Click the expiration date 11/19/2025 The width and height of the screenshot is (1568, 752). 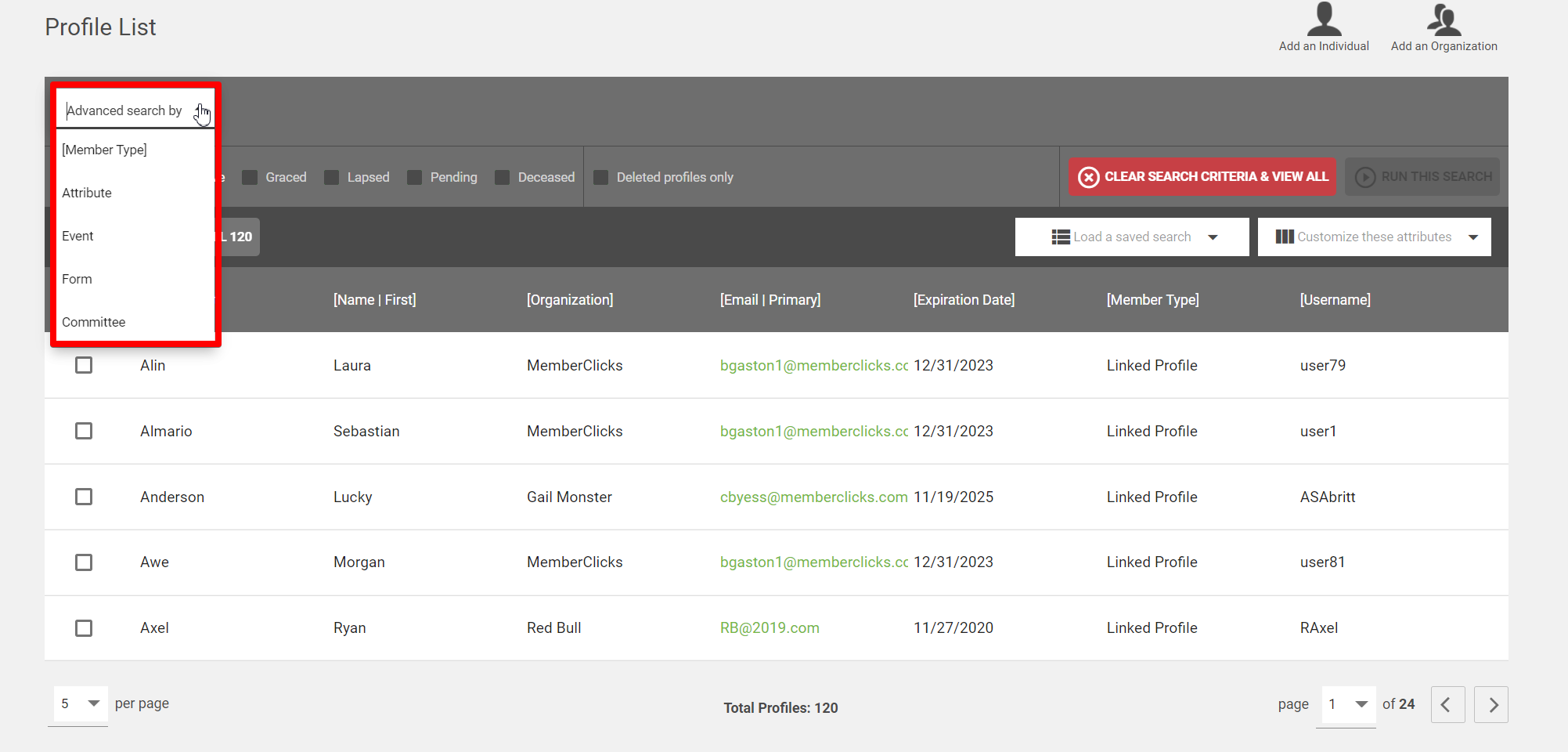[x=953, y=497]
